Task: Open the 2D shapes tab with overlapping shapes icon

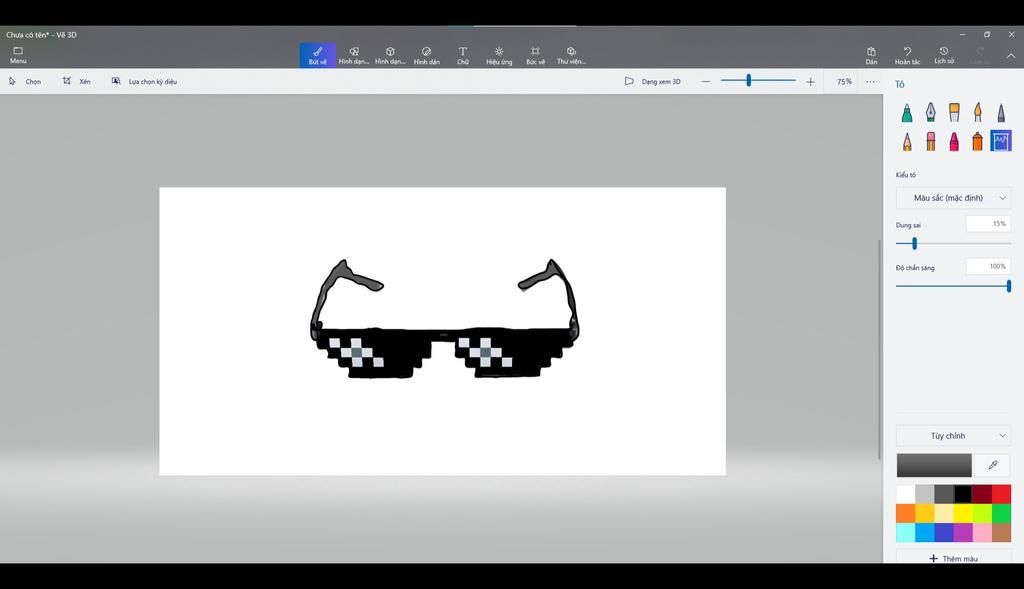Action: 353,56
